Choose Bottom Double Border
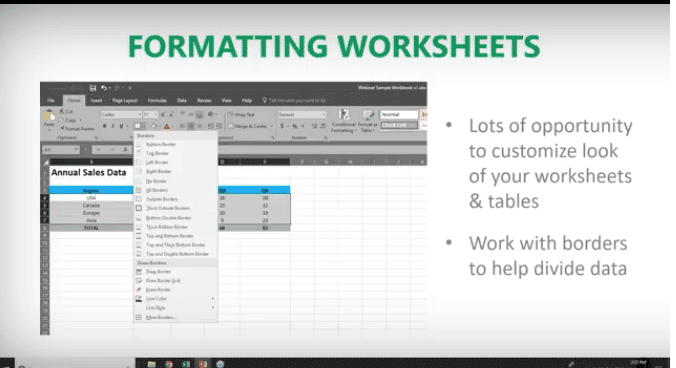 coord(175,218)
